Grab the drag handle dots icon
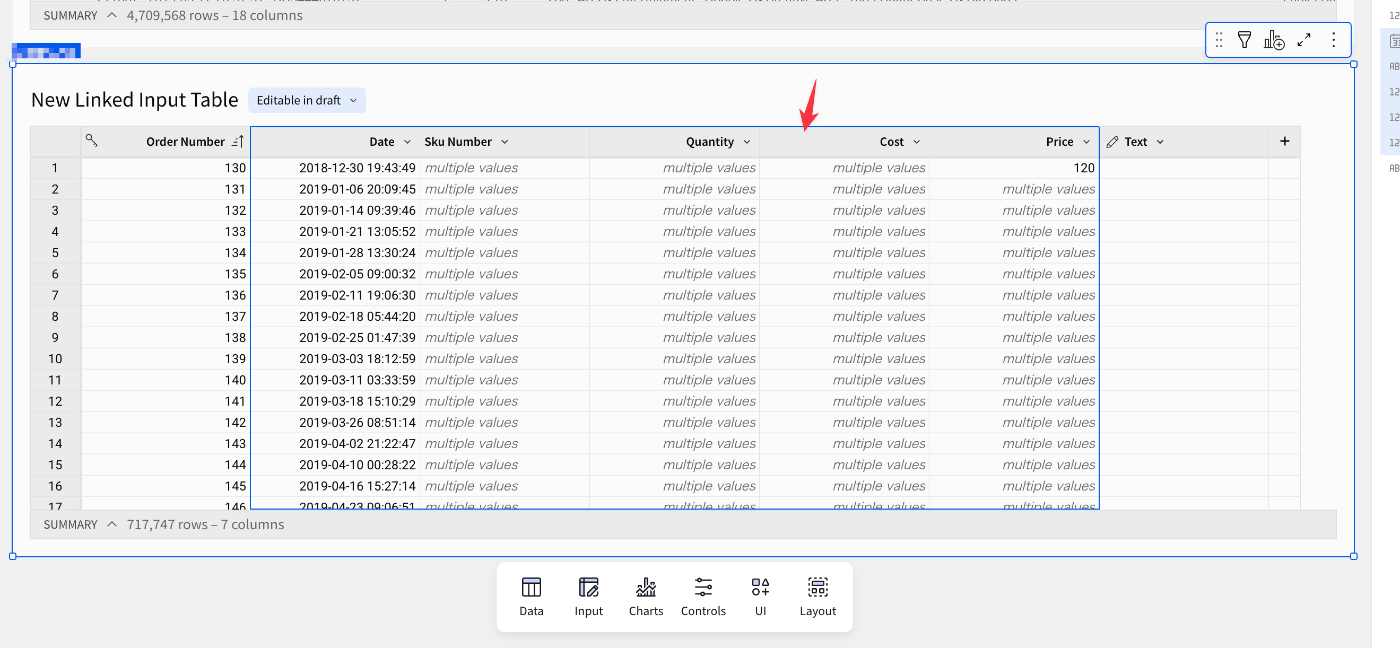Image resolution: width=1400 pixels, height=648 pixels. click(x=1219, y=40)
